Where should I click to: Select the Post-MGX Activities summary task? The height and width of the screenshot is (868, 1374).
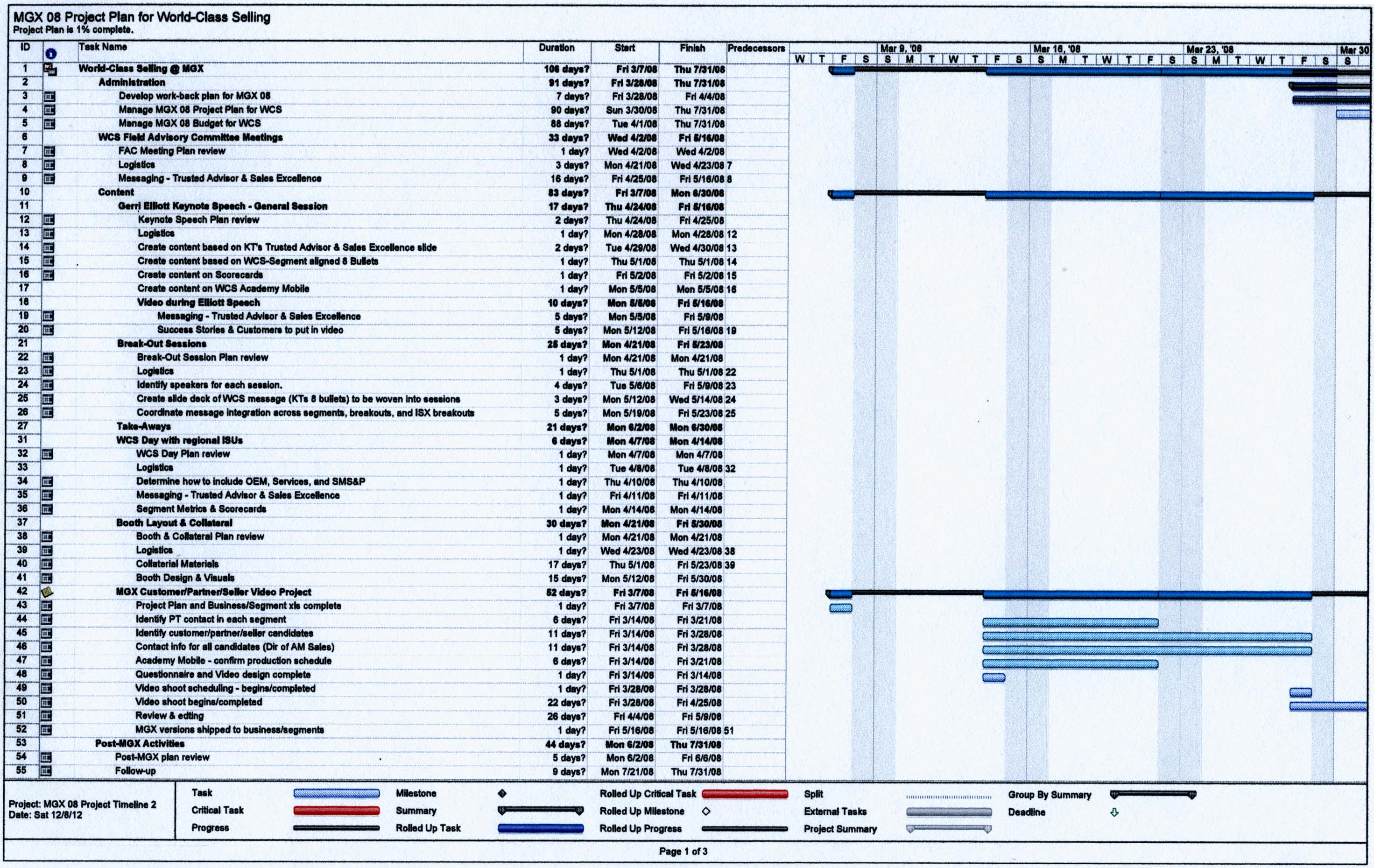tap(140, 744)
